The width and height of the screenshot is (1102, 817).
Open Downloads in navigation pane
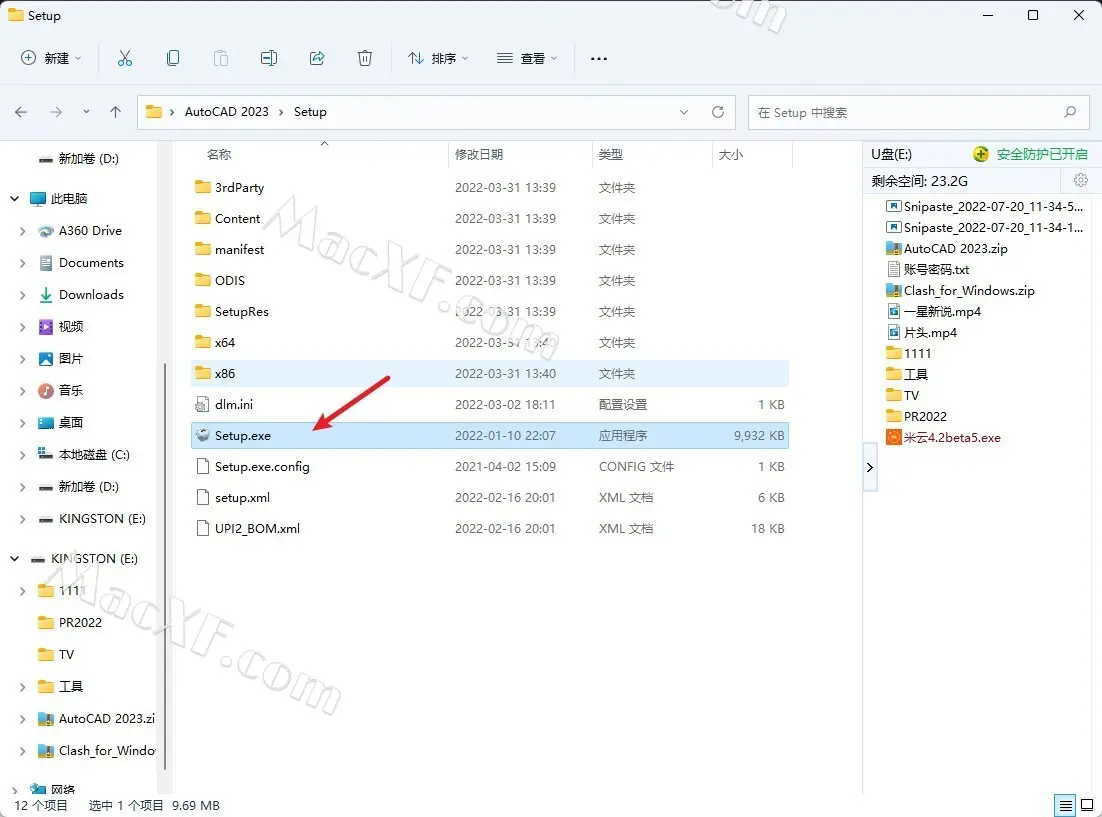coord(91,295)
